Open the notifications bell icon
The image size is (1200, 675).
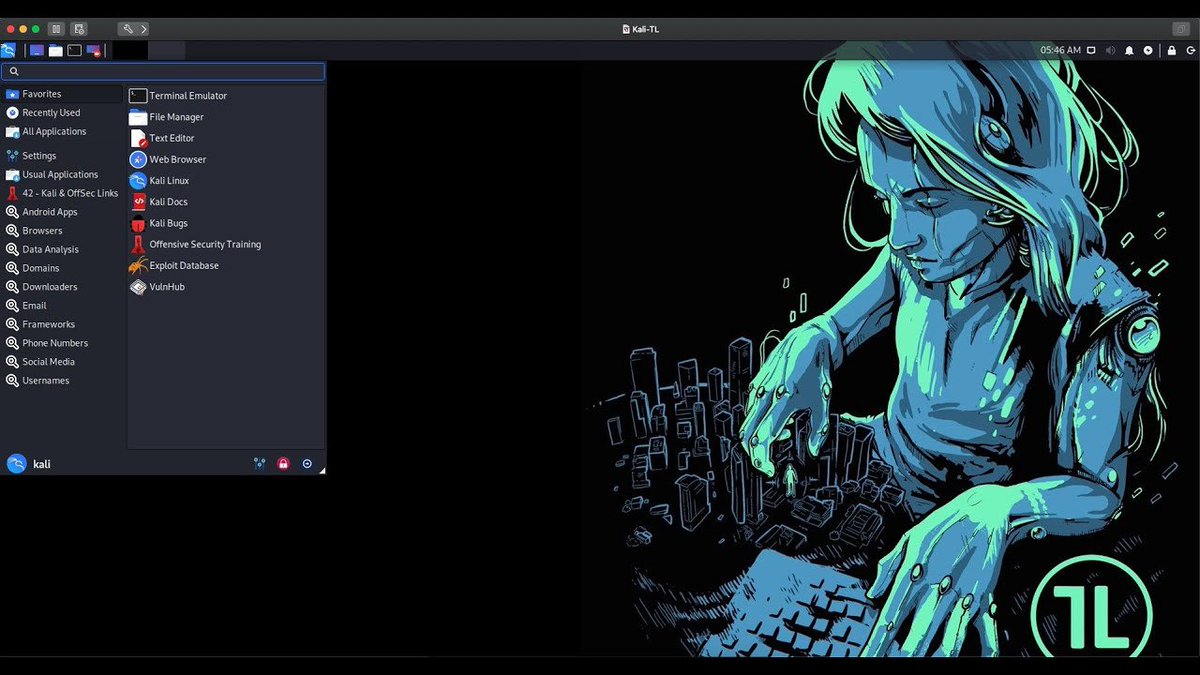coord(1129,50)
